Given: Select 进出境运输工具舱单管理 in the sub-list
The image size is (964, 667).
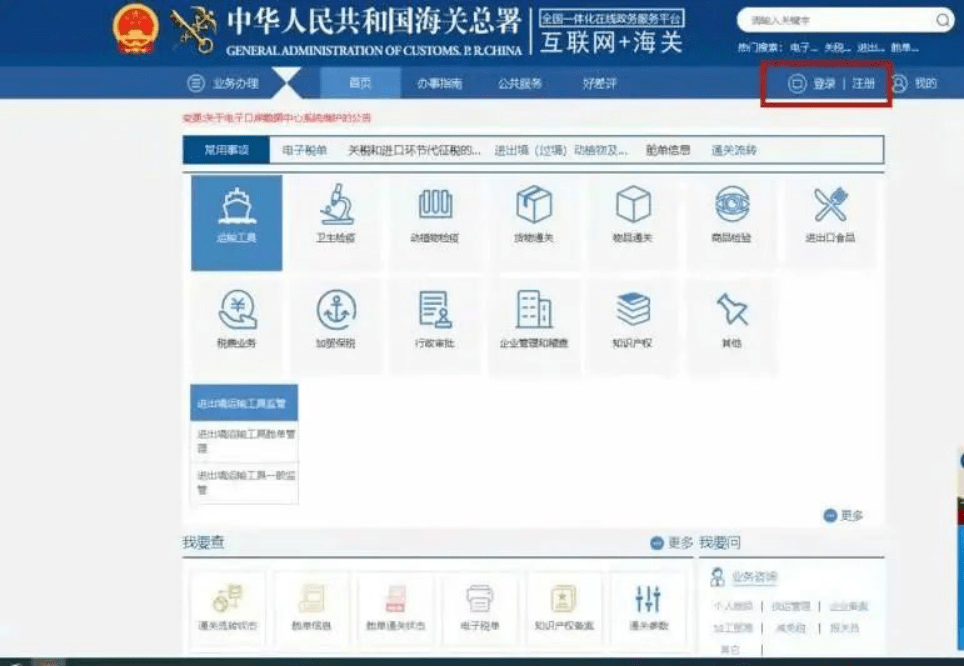Looking at the screenshot, I should (x=244, y=441).
